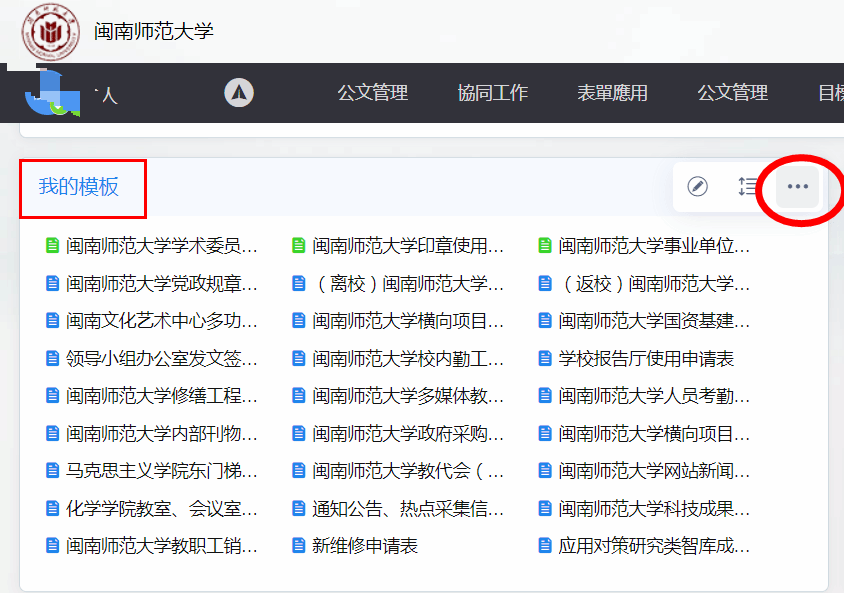Click blue document icon beside 闽南师范大学修缮工程…
844x593 pixels.
[52, 396]
